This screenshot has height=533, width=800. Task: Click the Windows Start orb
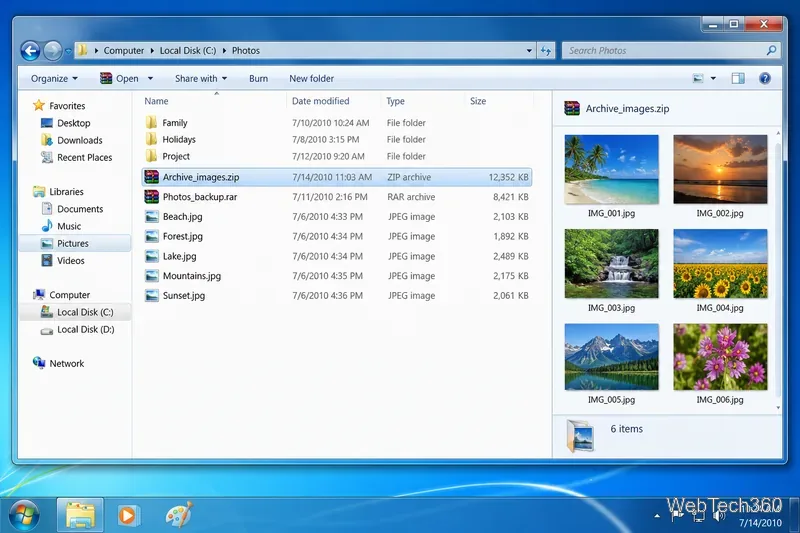[23, 515]
